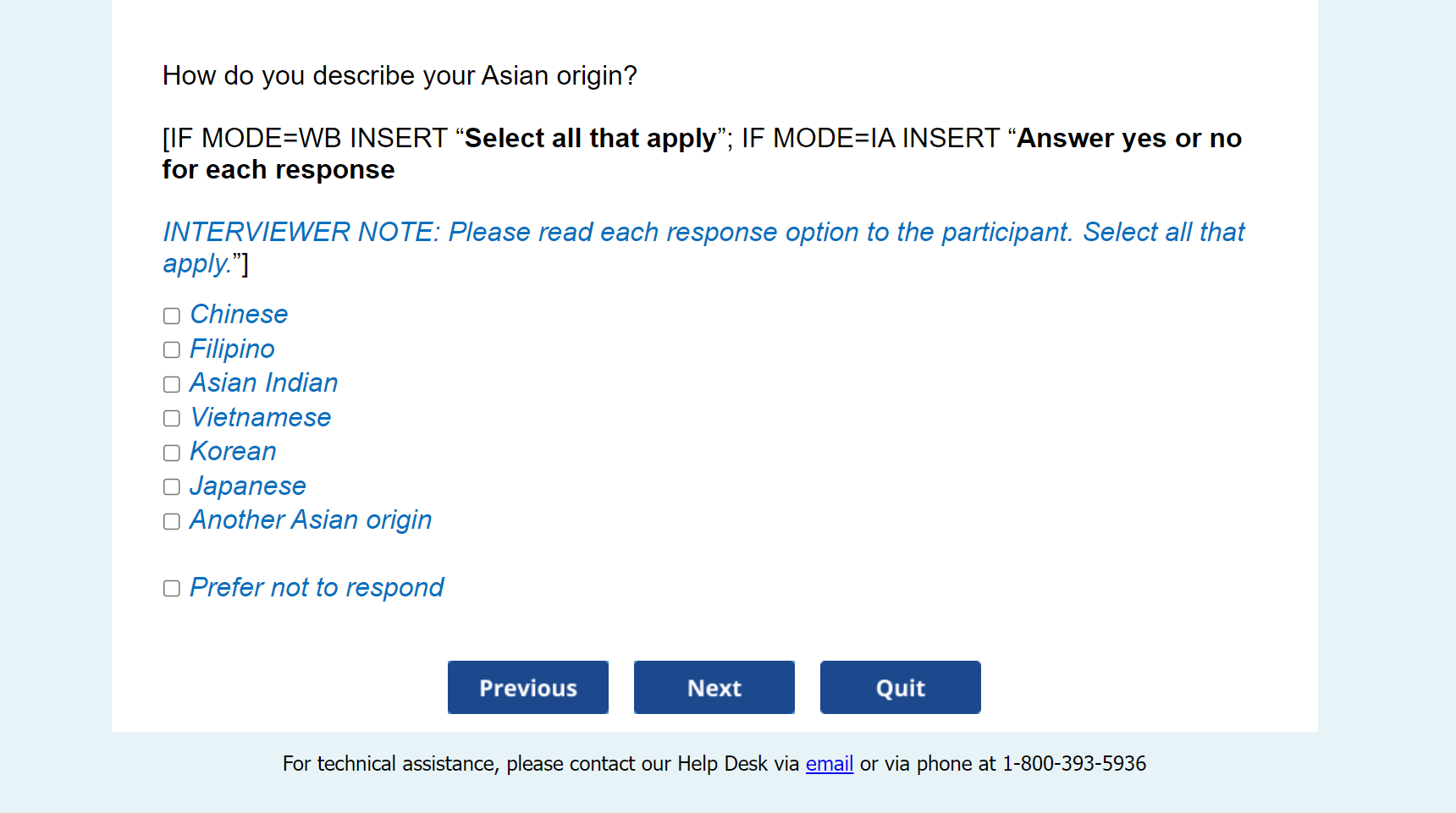Image resolution: width=1456 pixels, height=813 pixels.
Task: Select the Vietnamese checkbox
Action: [x=172, y=418]
